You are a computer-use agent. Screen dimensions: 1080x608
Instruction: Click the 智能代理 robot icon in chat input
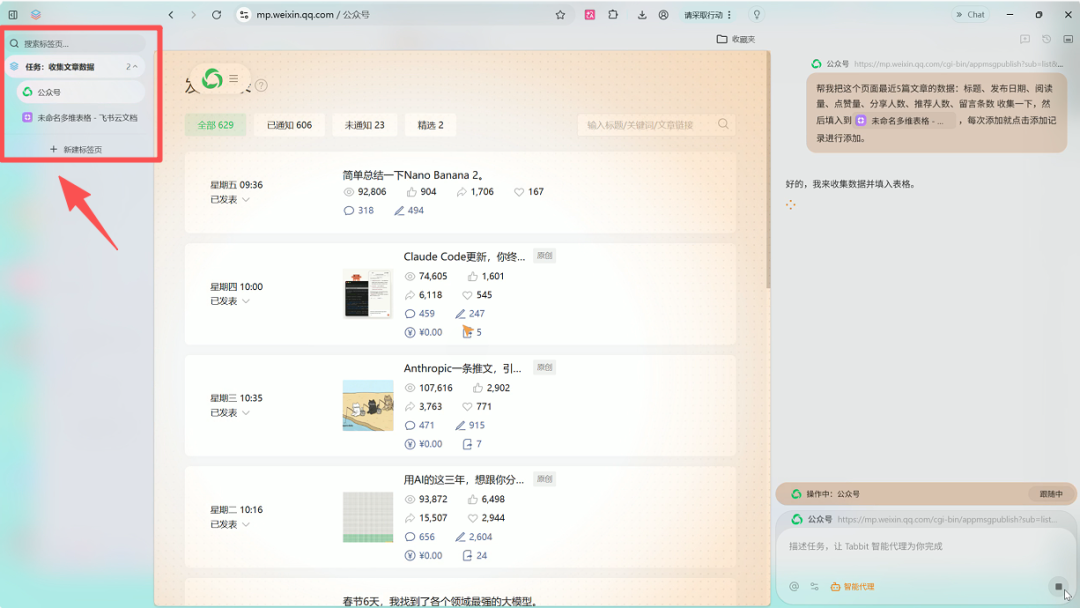pyautogui.click(x=835, y=586)
